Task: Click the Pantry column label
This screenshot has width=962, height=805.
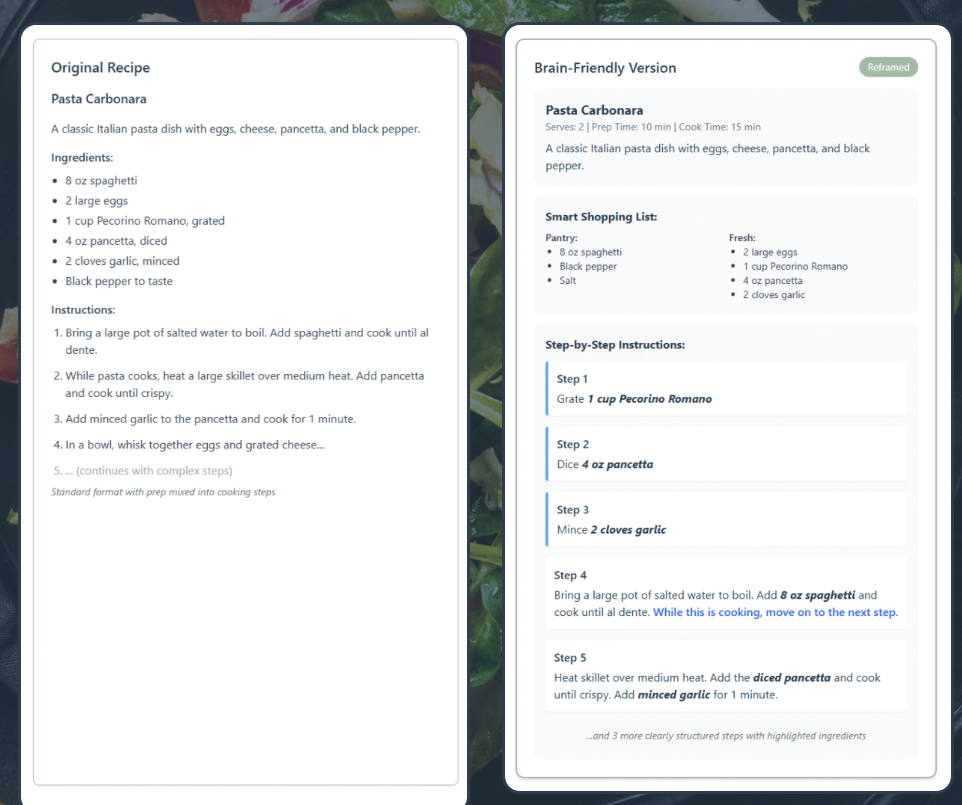Action: 561,238
